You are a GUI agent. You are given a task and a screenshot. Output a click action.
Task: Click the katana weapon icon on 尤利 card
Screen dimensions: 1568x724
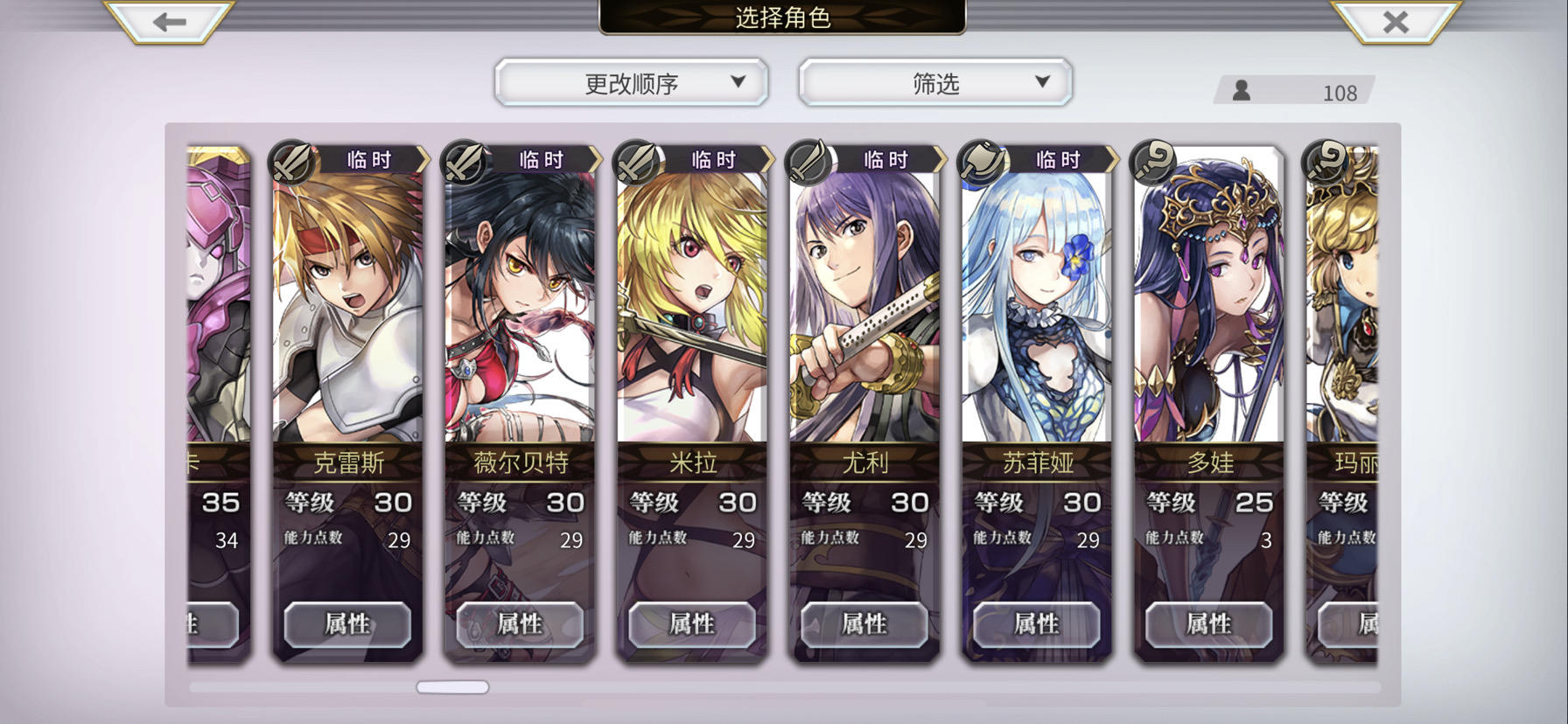coord(808,161)
